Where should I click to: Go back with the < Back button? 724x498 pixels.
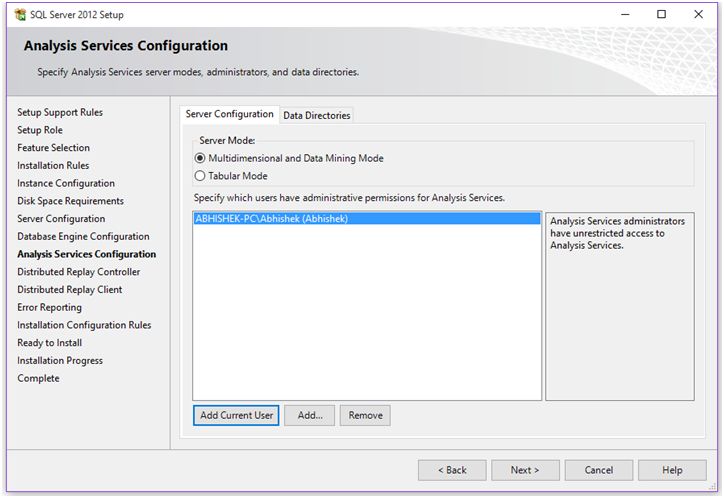tap(452, 470)
